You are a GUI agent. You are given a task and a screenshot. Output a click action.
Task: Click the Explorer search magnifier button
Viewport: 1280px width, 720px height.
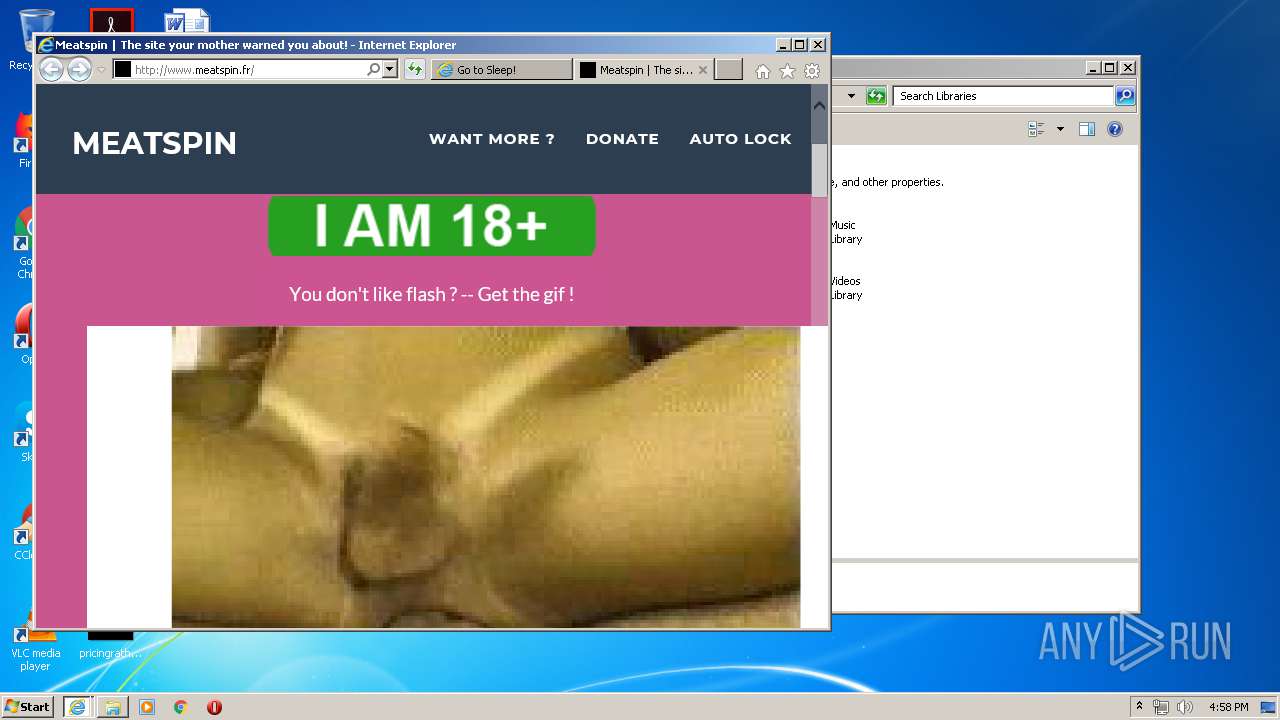pos(1125,96)
